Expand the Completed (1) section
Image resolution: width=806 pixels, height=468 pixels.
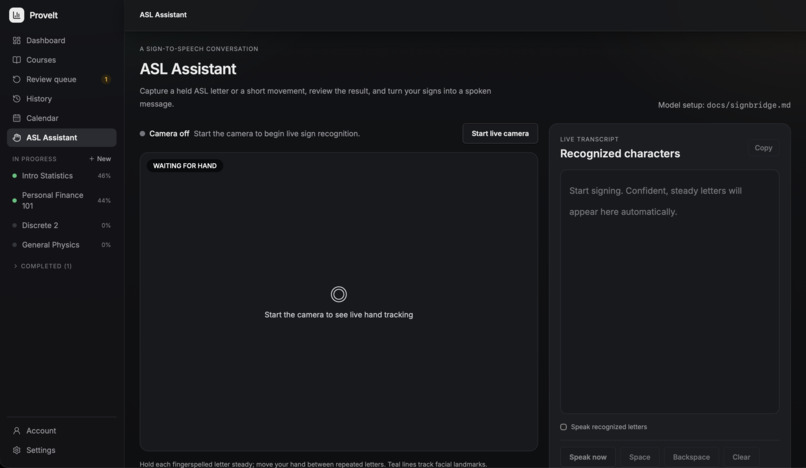[x=43, y=266]
